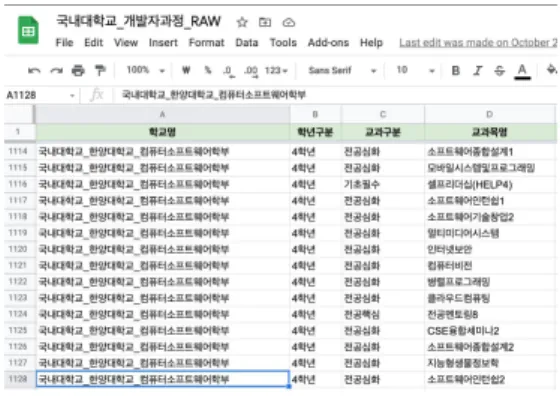560x396 pixels.
Task: Open the Last edit was made link
Action: pos(478,43)
